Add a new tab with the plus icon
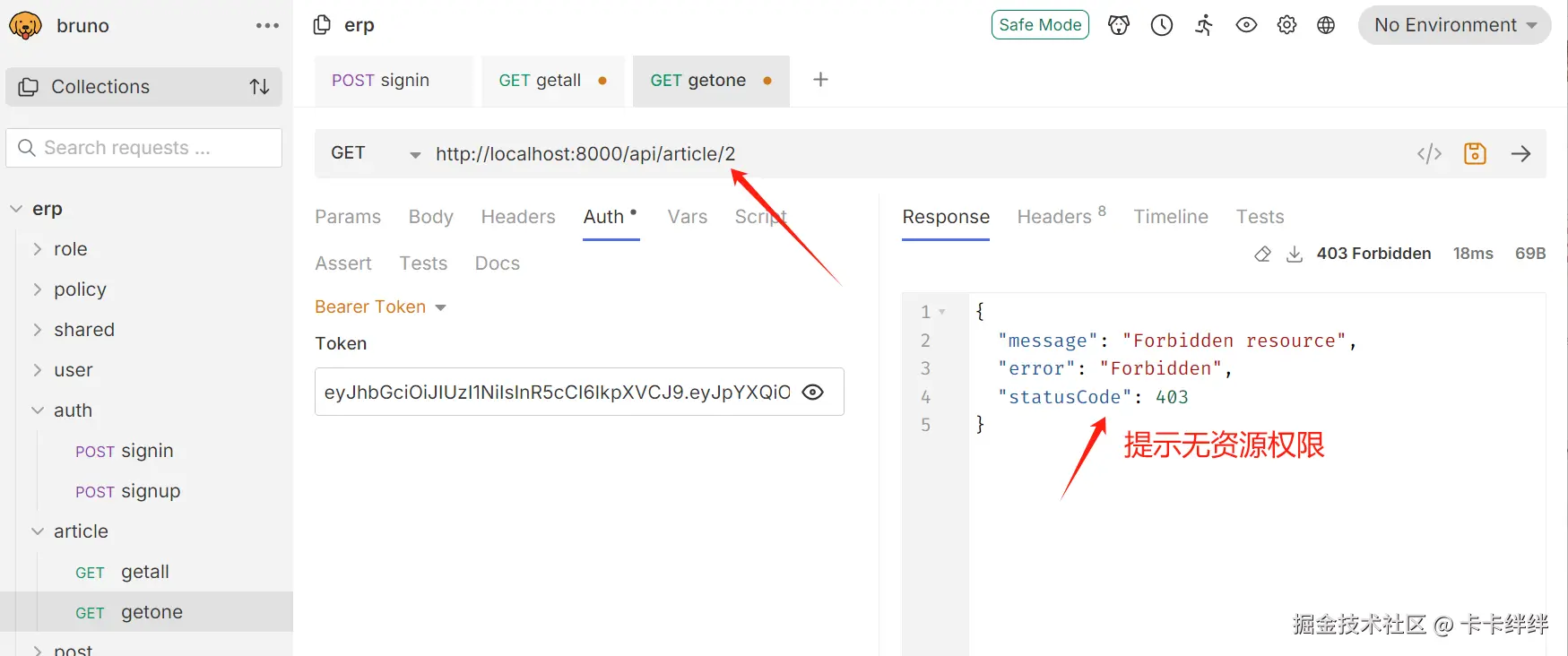Image resolution: width=1568 pixels, height=656 pixels. [819, 80]
